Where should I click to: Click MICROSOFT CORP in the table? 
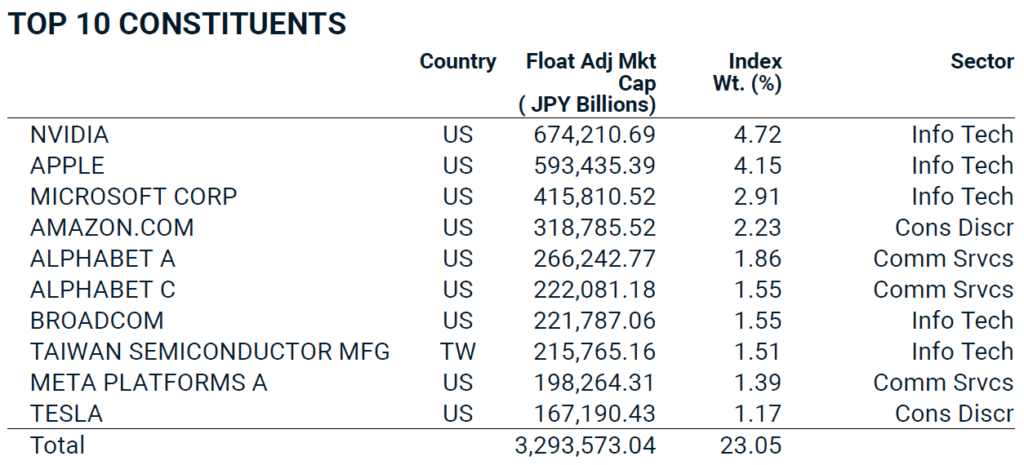(133, 197)
